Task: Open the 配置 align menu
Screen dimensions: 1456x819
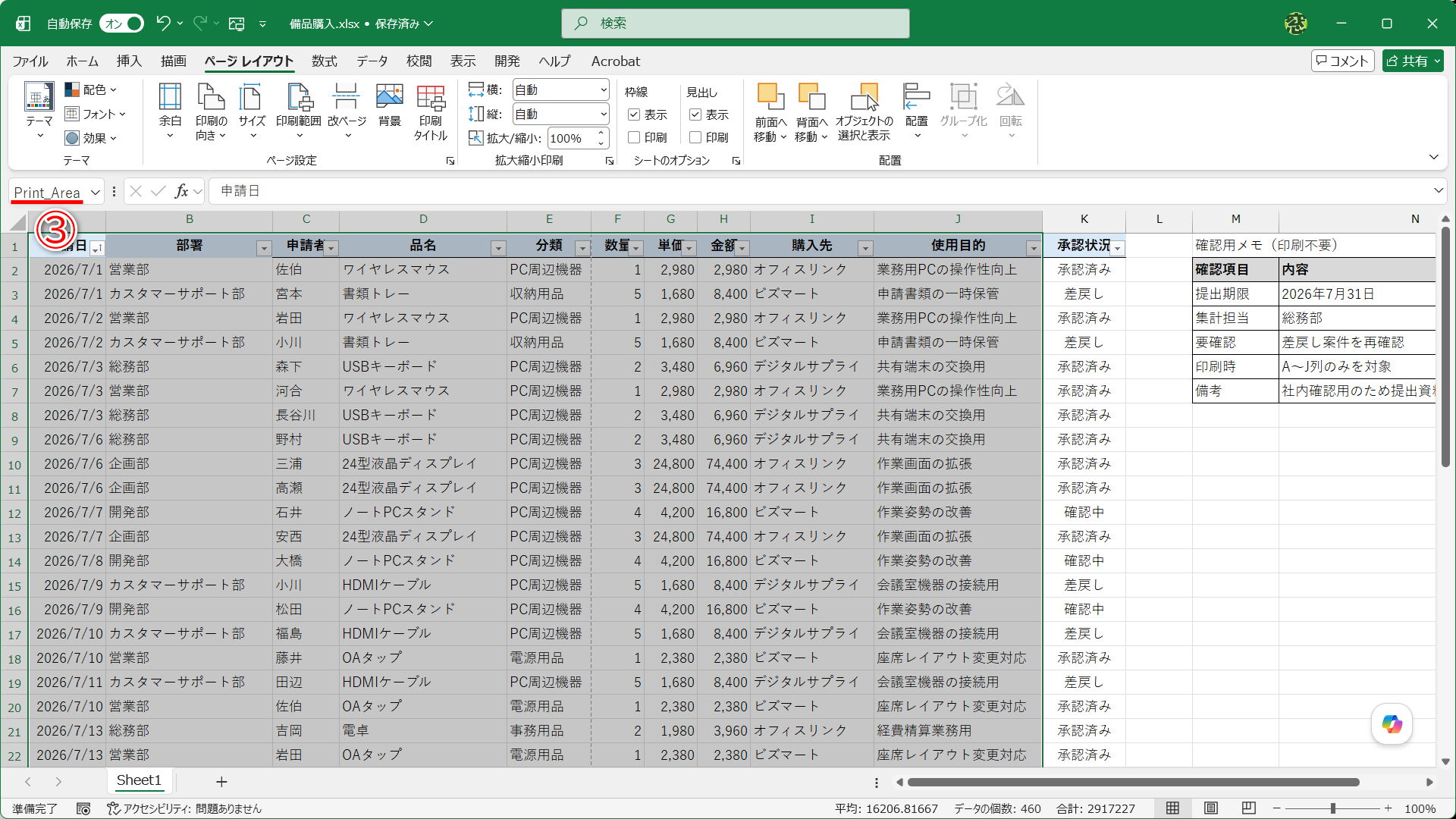Action: pos(916,111)
